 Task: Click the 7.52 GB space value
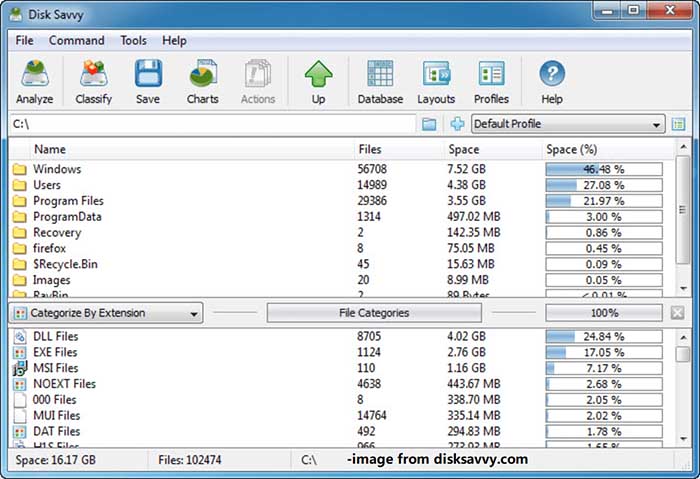466,169
